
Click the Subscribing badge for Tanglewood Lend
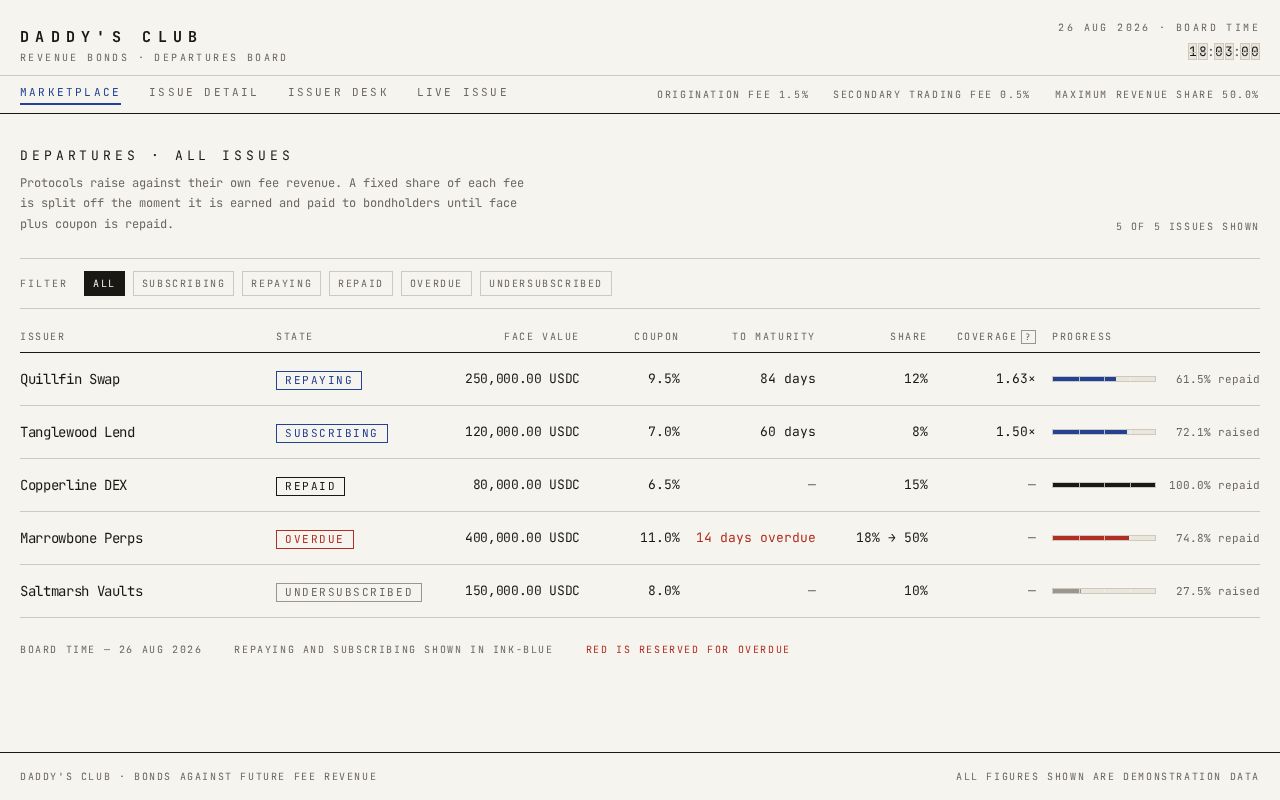coord(332,434)
